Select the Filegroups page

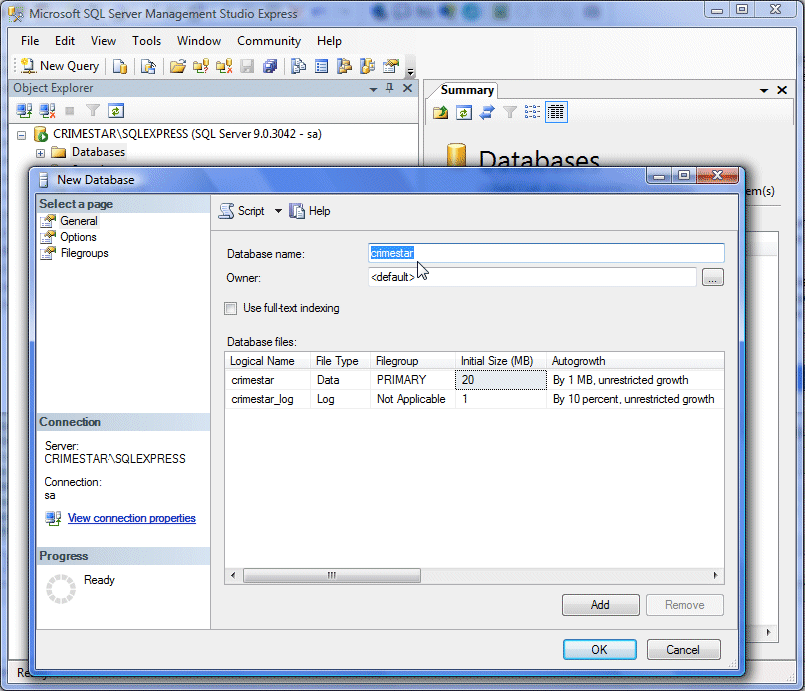click(84, 253)
